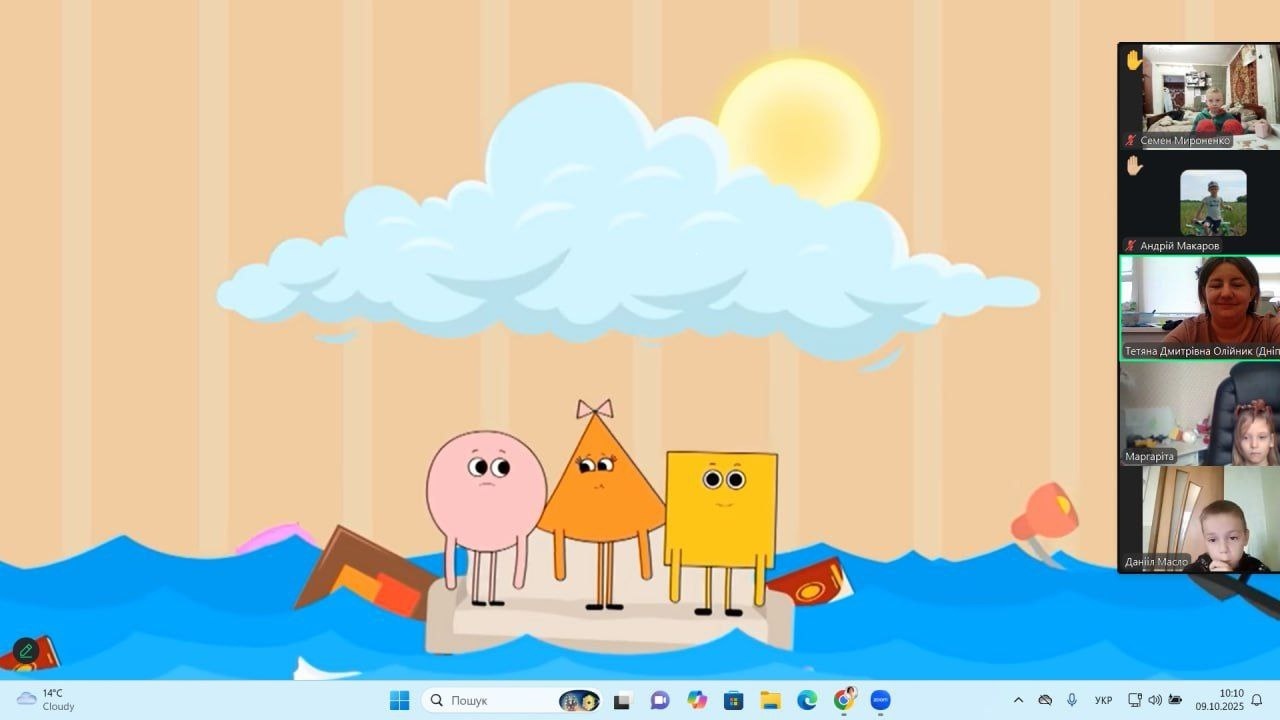This screenshot has width=1280, height=720.
Task: Click the green annotation pencil button
Action: 26,651
